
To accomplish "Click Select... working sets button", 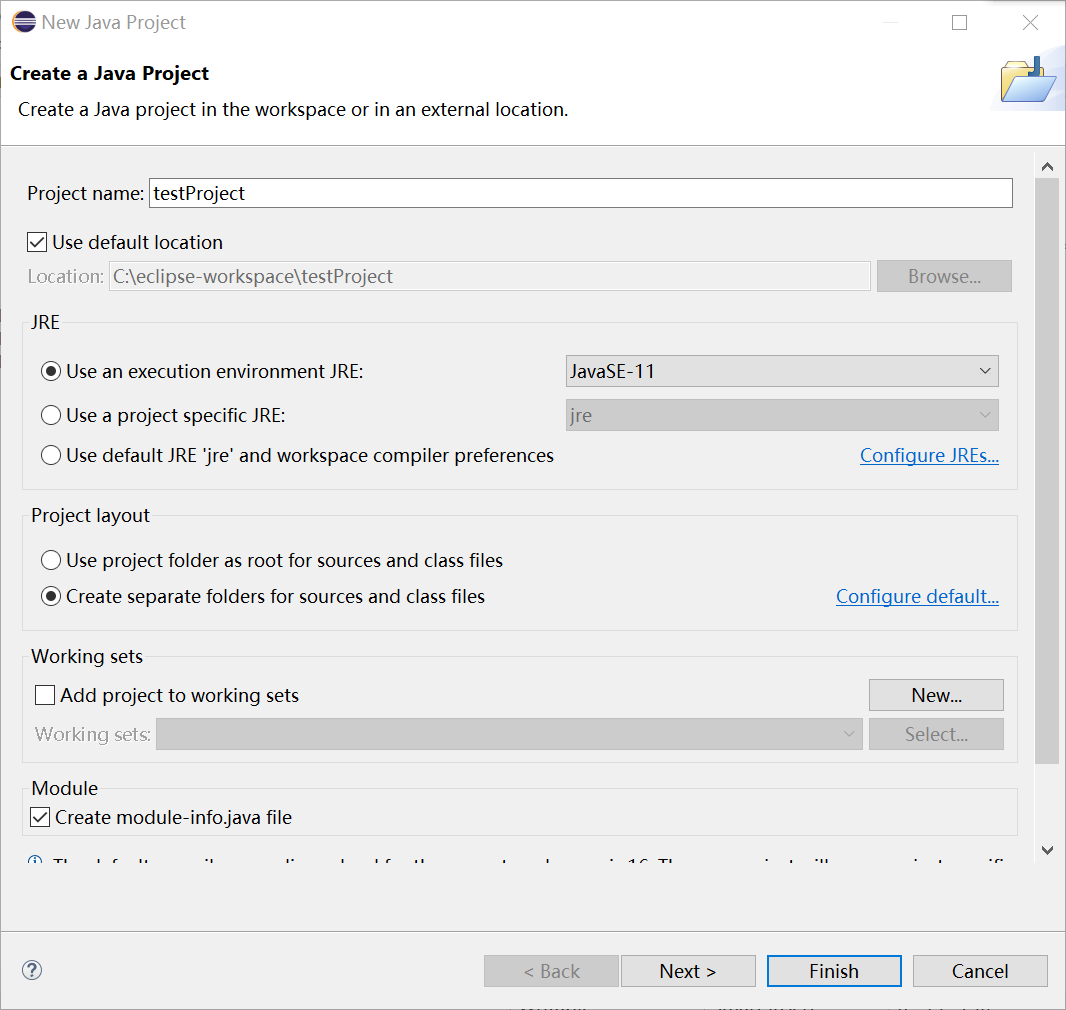I will [x=935, y=734].
